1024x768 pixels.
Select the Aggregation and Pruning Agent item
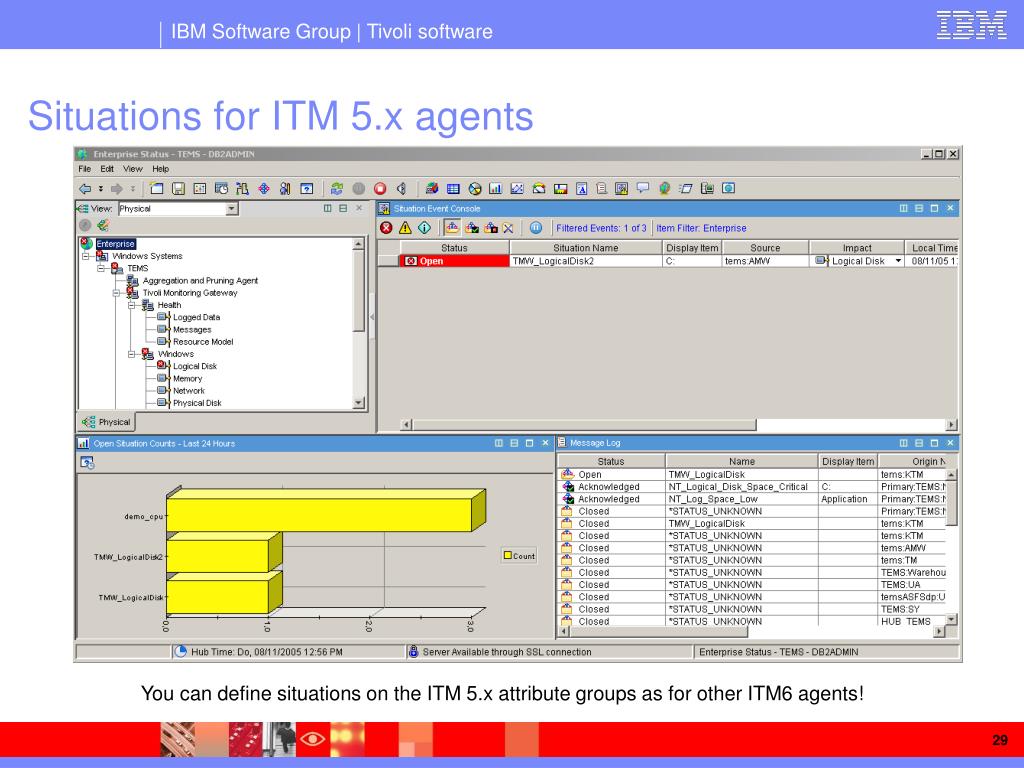point(200,281)
